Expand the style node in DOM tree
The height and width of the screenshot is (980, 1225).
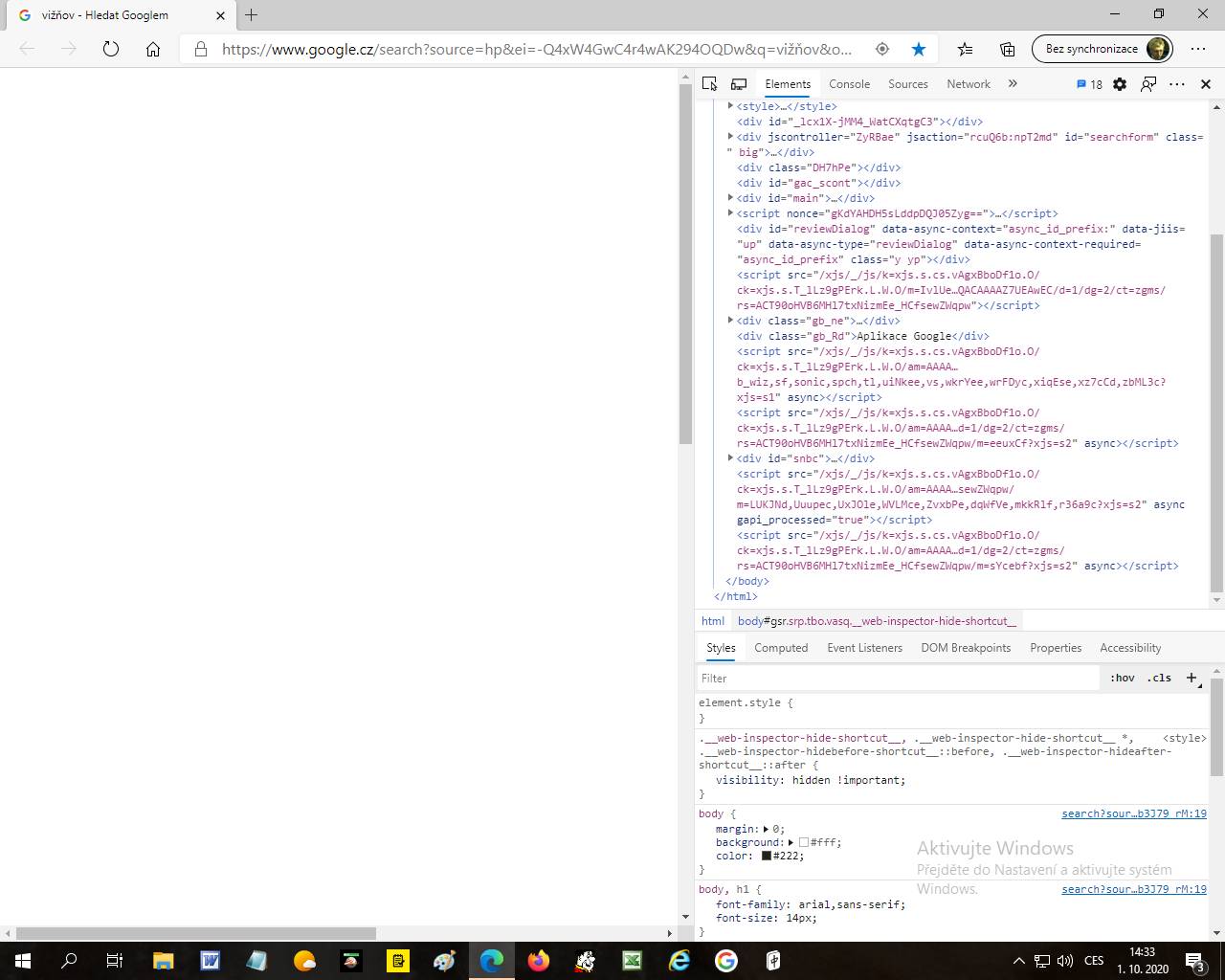[731, 106]
